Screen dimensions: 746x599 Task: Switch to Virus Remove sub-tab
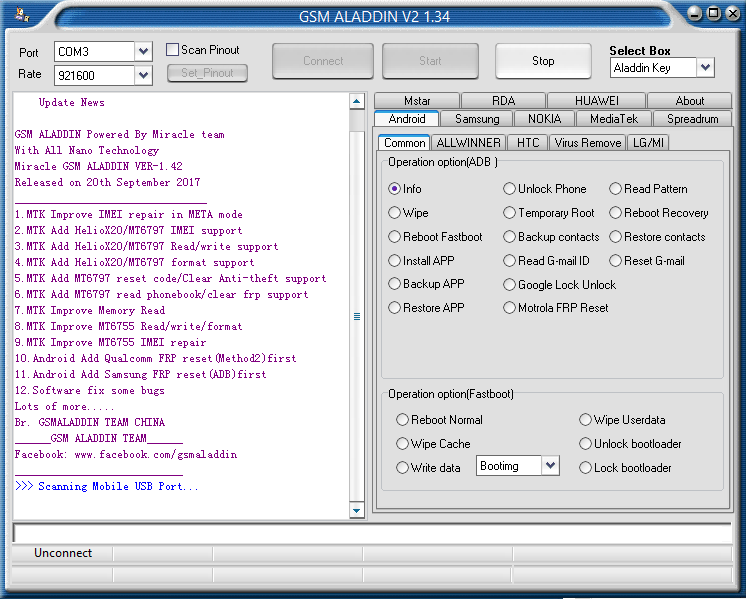(588, 143)
